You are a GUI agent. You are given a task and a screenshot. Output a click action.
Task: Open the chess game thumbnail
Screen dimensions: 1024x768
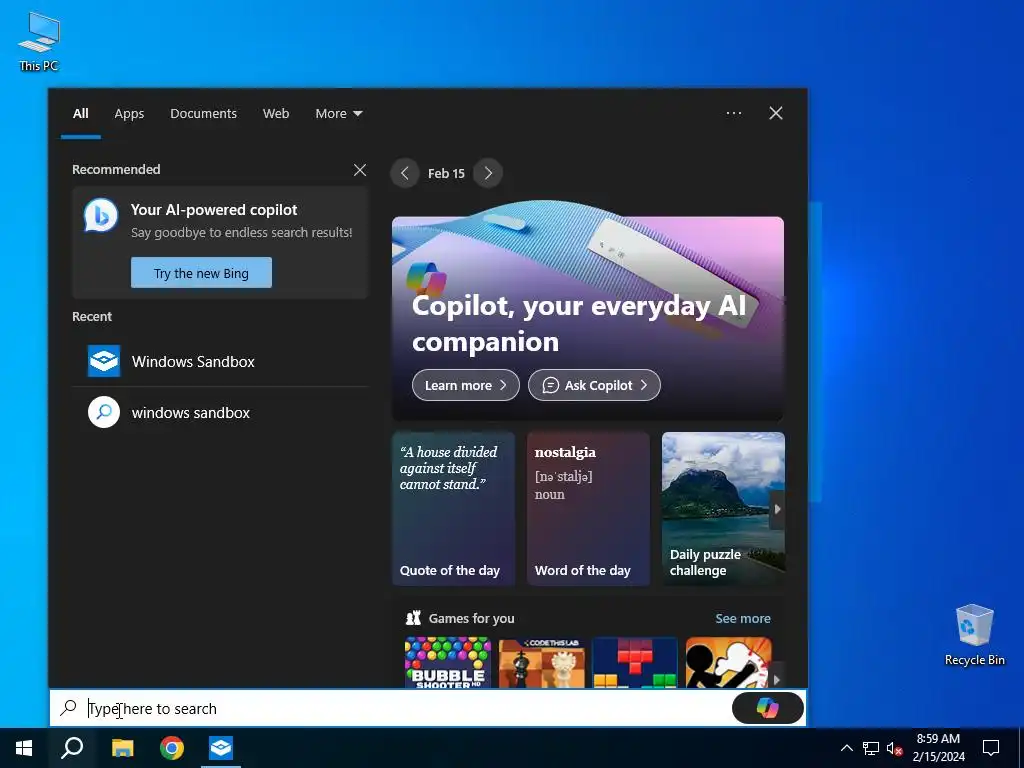tap(541, 663)
